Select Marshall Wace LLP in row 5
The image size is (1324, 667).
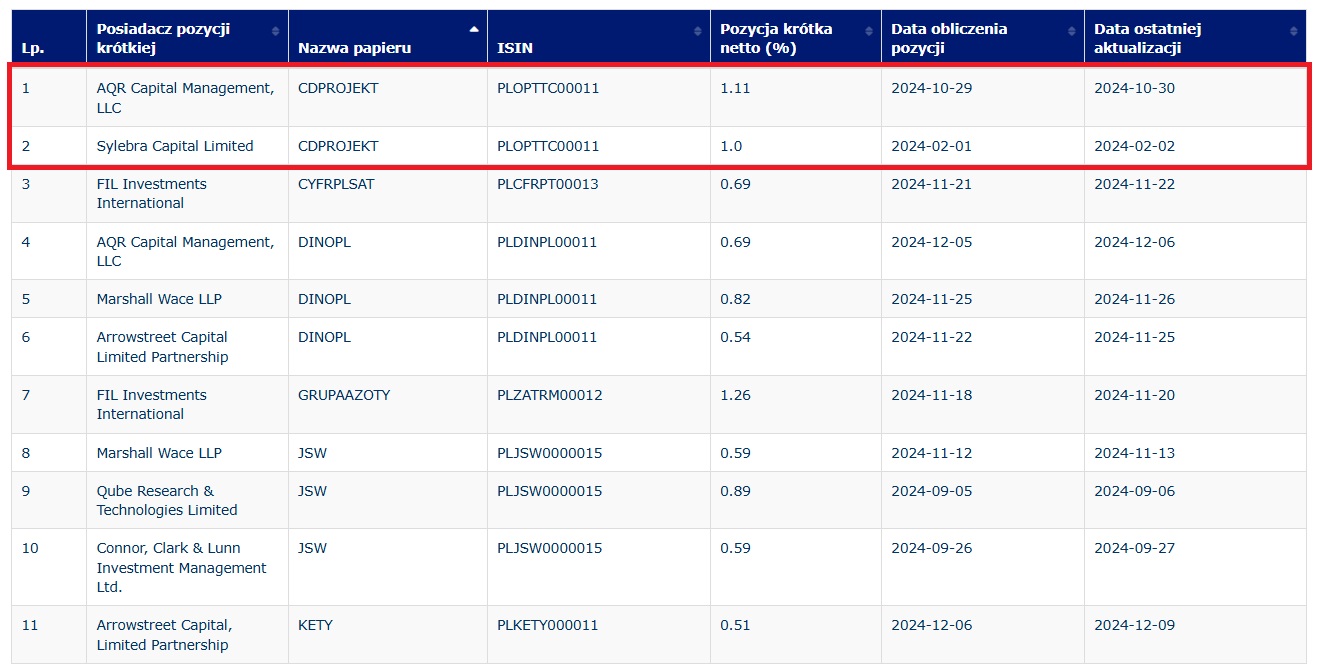coord(159,299)
